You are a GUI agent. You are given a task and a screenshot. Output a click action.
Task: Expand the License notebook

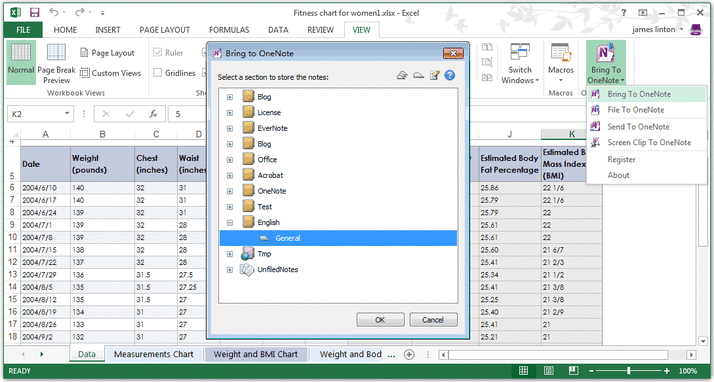(230, 112)
